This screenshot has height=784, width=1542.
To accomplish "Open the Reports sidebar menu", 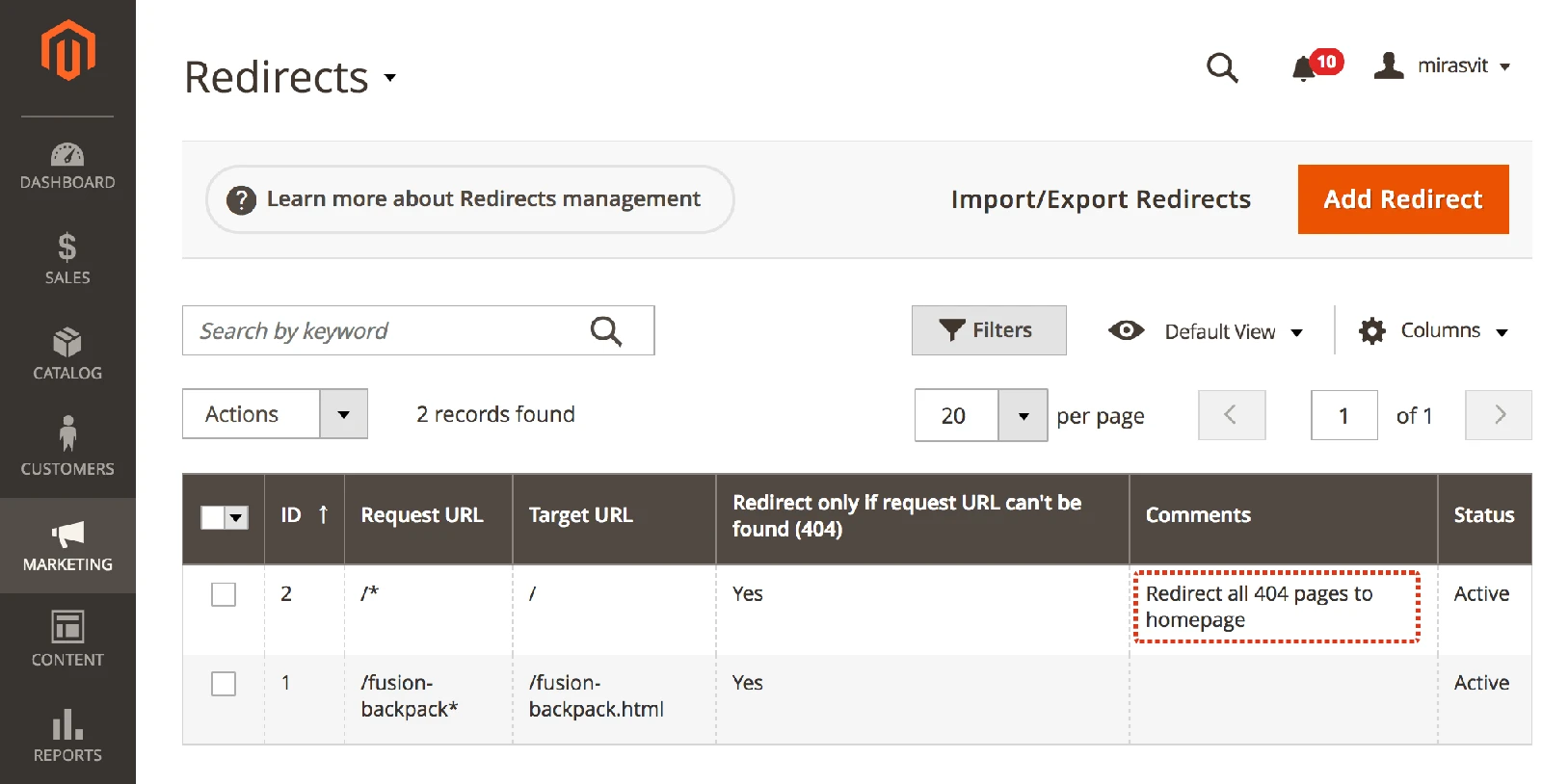I will click(67, 735).
